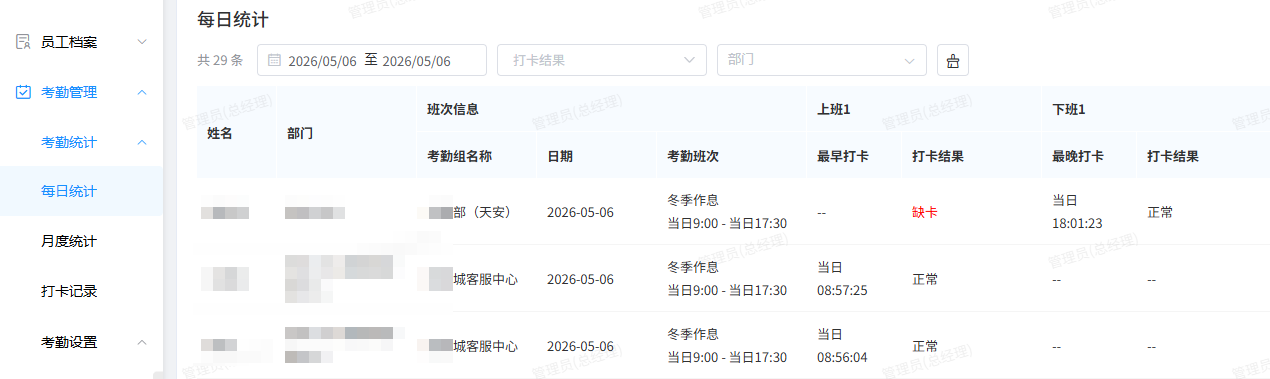Open the 打卡结果 filter dropdown
The height and width of the screenshot is (379, 1270).
click(x=602, y=60)
